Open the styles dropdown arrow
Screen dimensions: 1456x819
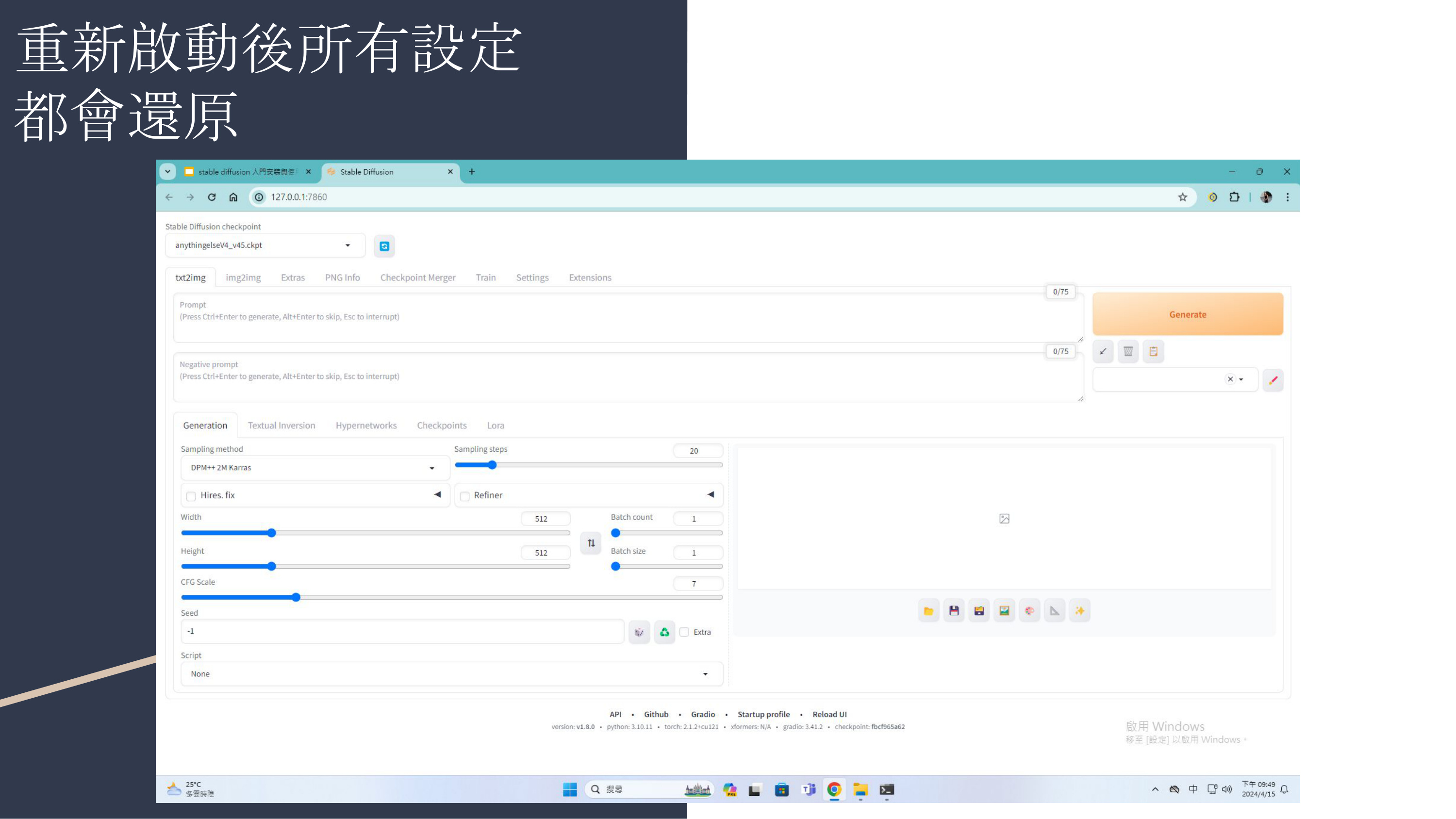point(1241,379)
